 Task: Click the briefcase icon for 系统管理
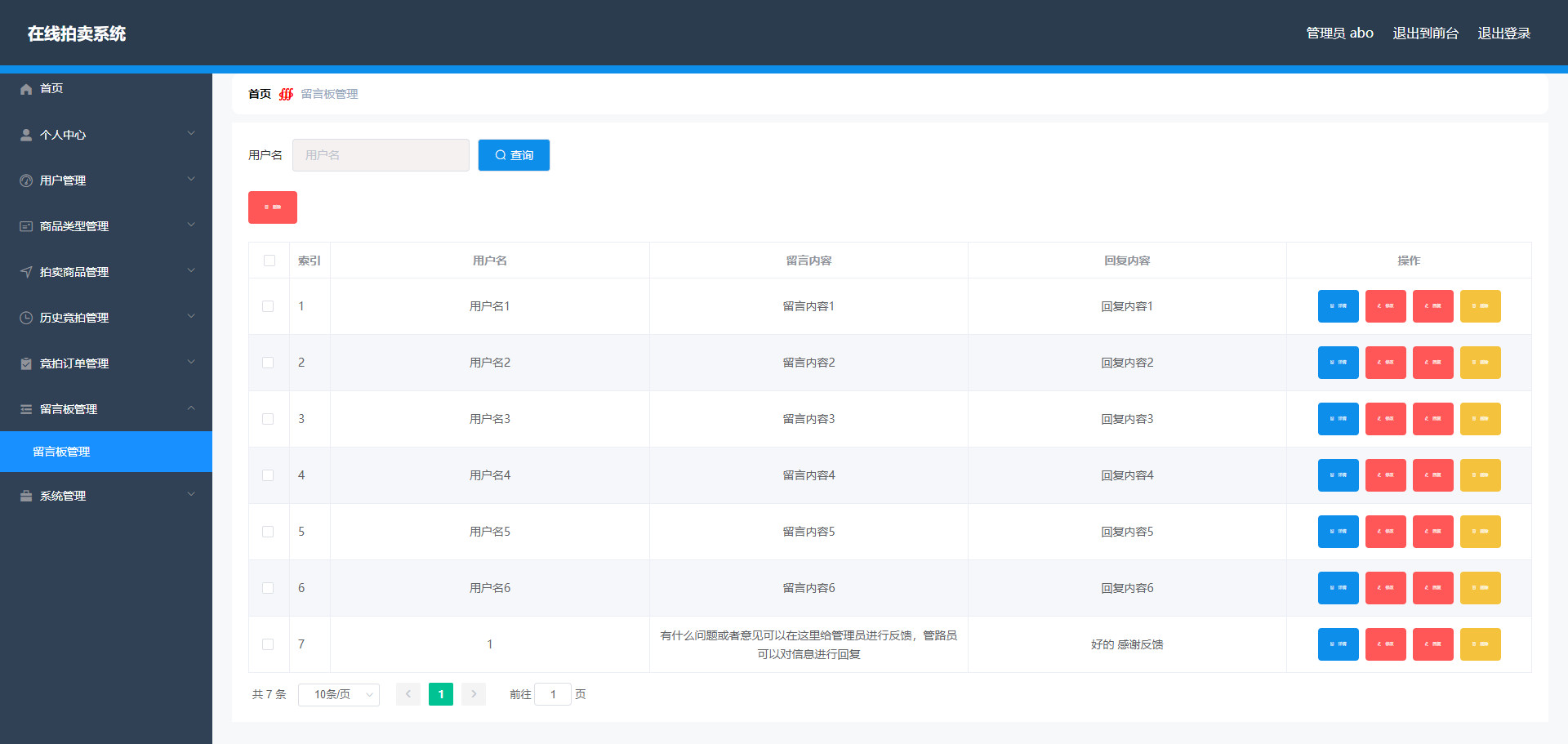click(x=26, y=496)
